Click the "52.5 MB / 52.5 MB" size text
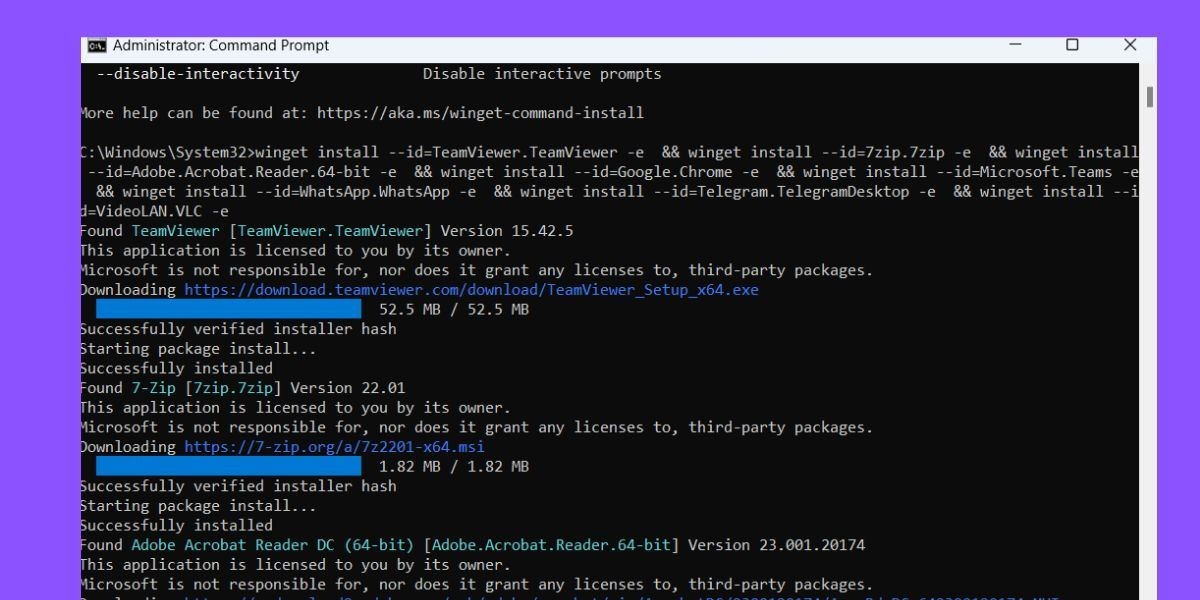Viewport: 1200px width, 600px height. pyautogui.click(x=454, y=309)
